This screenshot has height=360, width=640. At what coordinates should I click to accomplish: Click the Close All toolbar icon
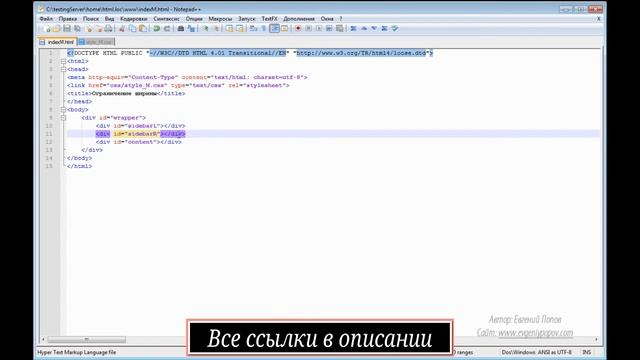(x=98, y=29)
